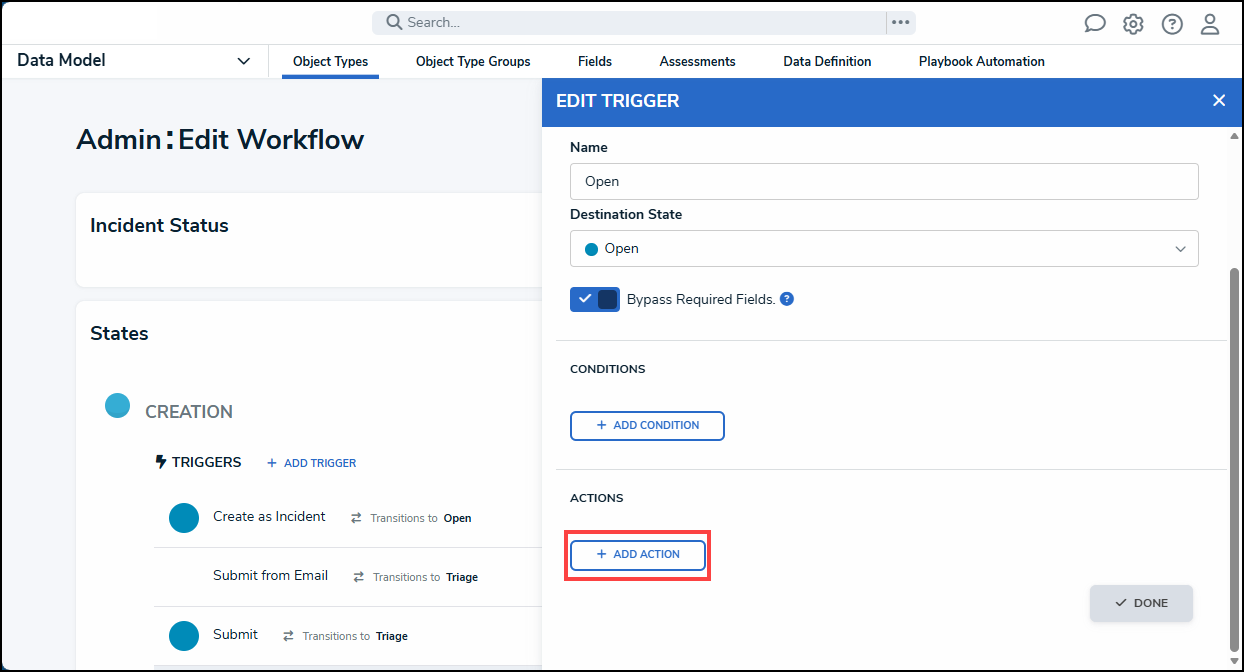Switch to the Object Types tab
The height and width of the screenshot is (672, 1244).
click(330, 61)
